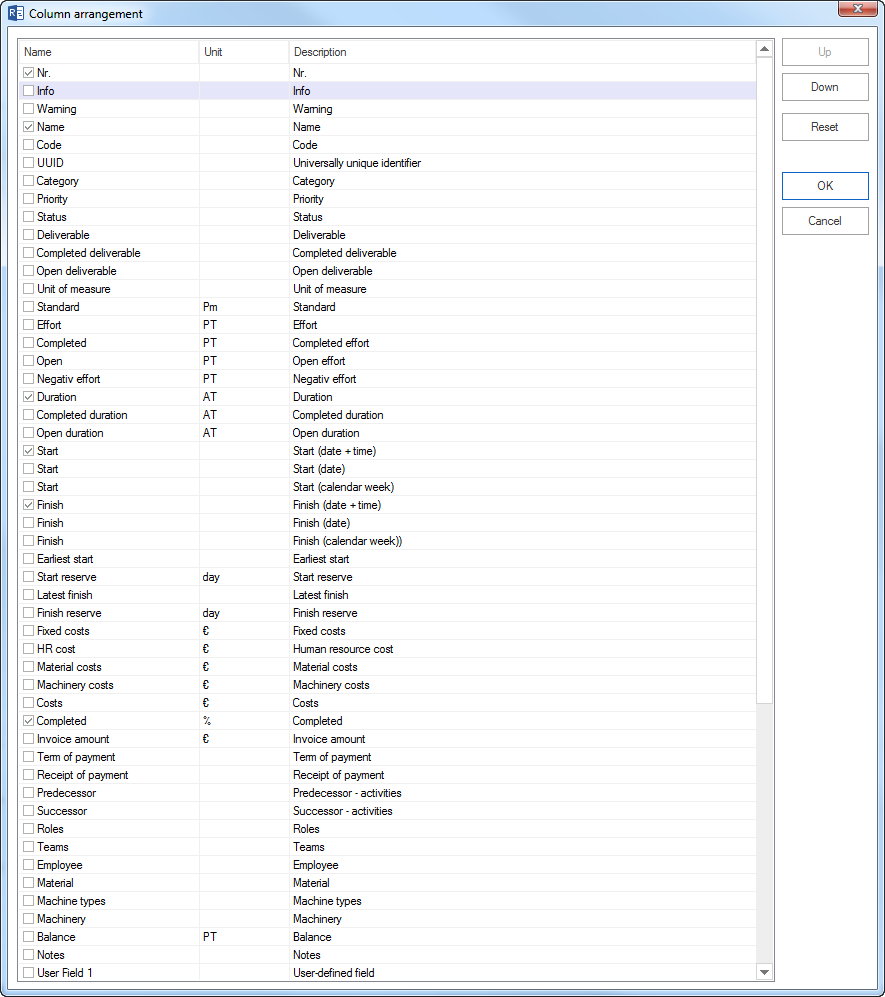
Task: Click the Unit column header
Action: 244,52
